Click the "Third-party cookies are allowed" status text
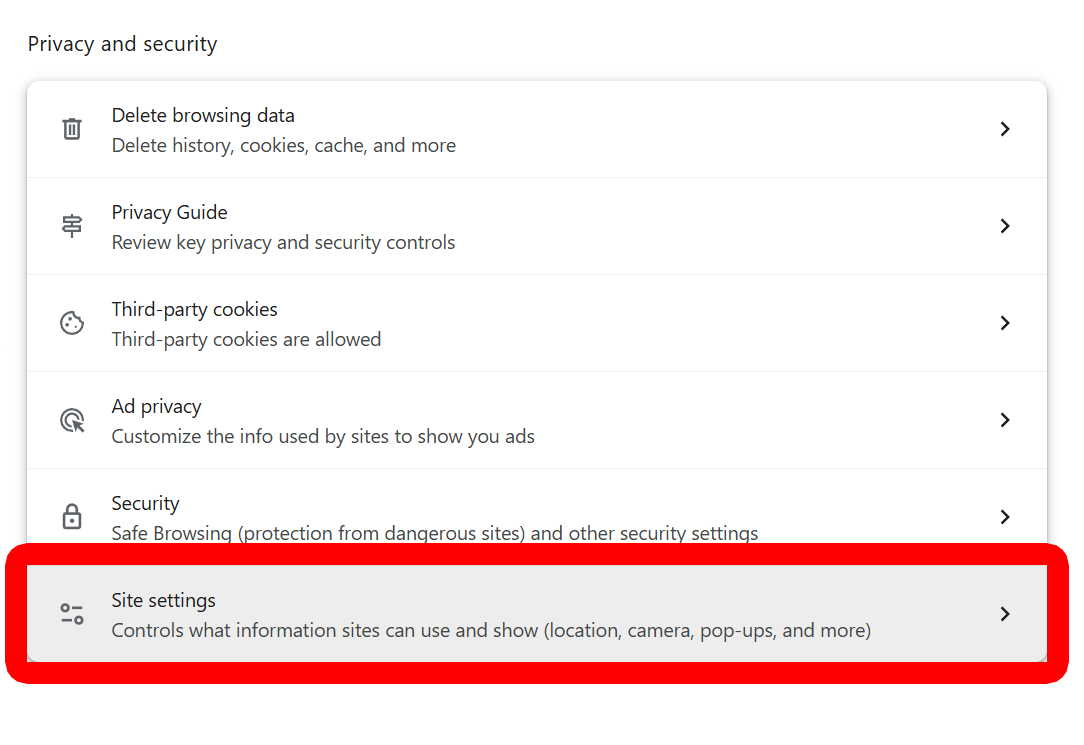The width and height of the screenshot is (1084, 745). pos(246,339)
